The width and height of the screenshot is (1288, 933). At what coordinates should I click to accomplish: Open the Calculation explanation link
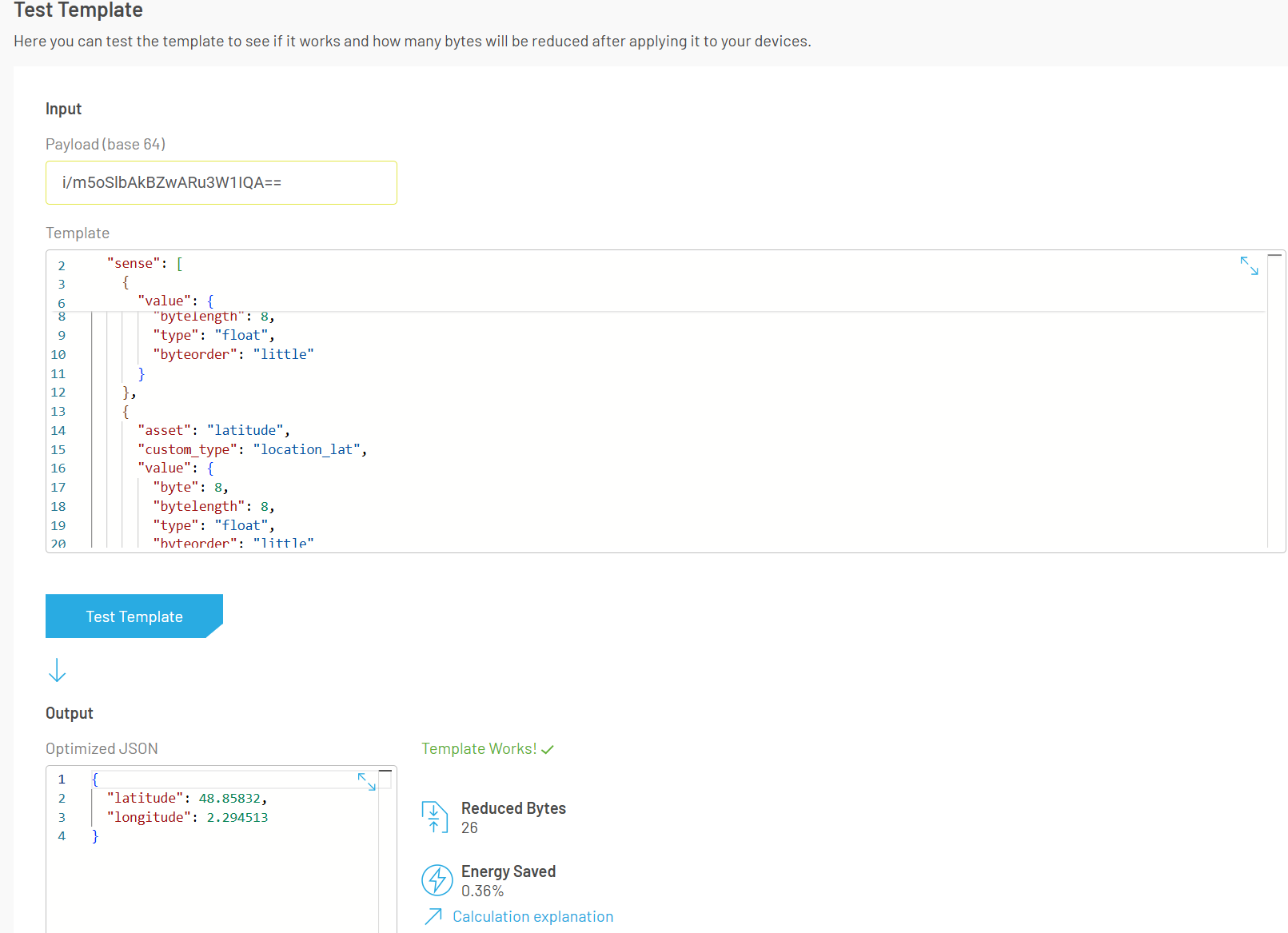[532, 916]
